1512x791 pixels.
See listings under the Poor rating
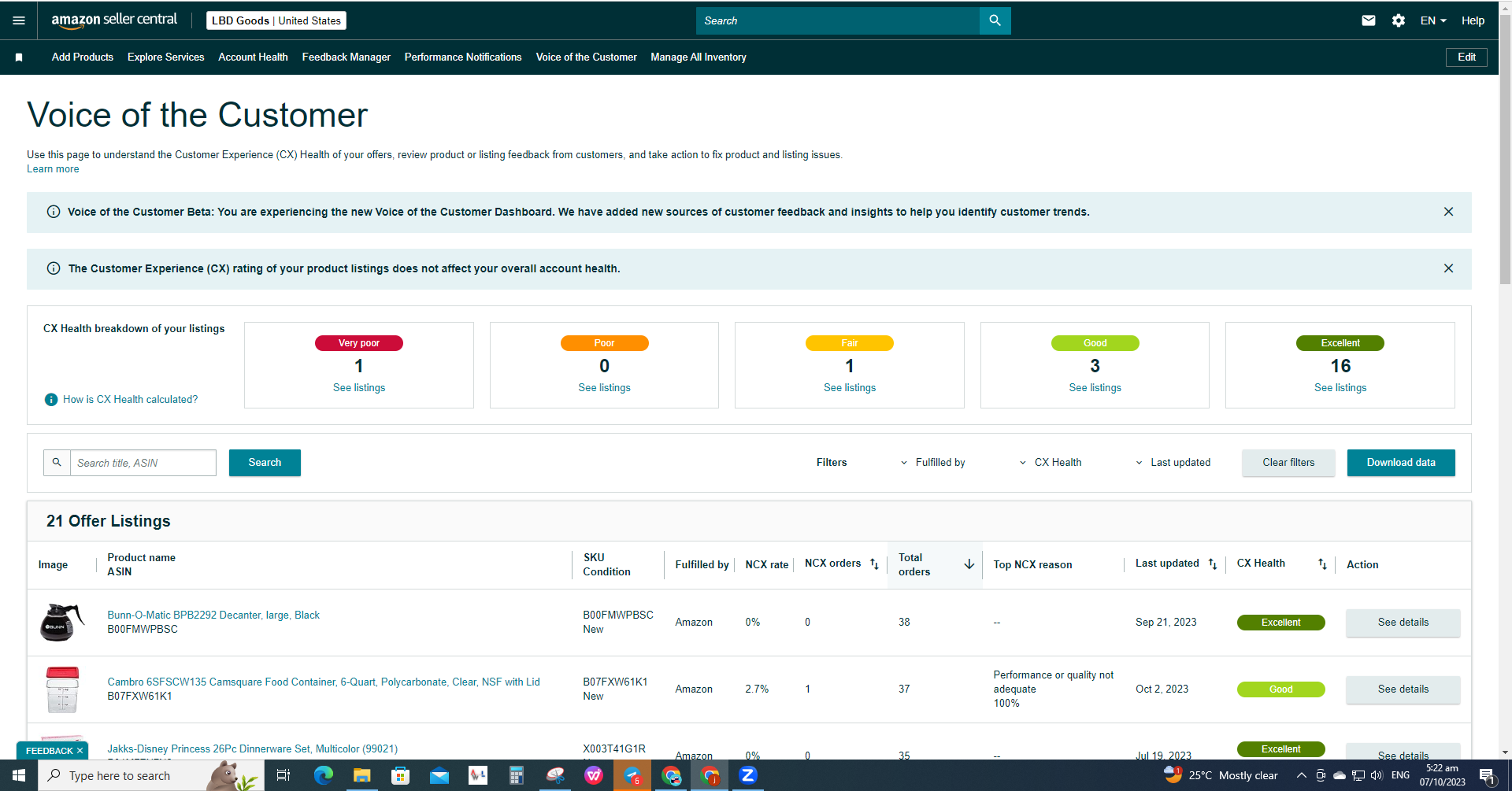click(605, 388)
